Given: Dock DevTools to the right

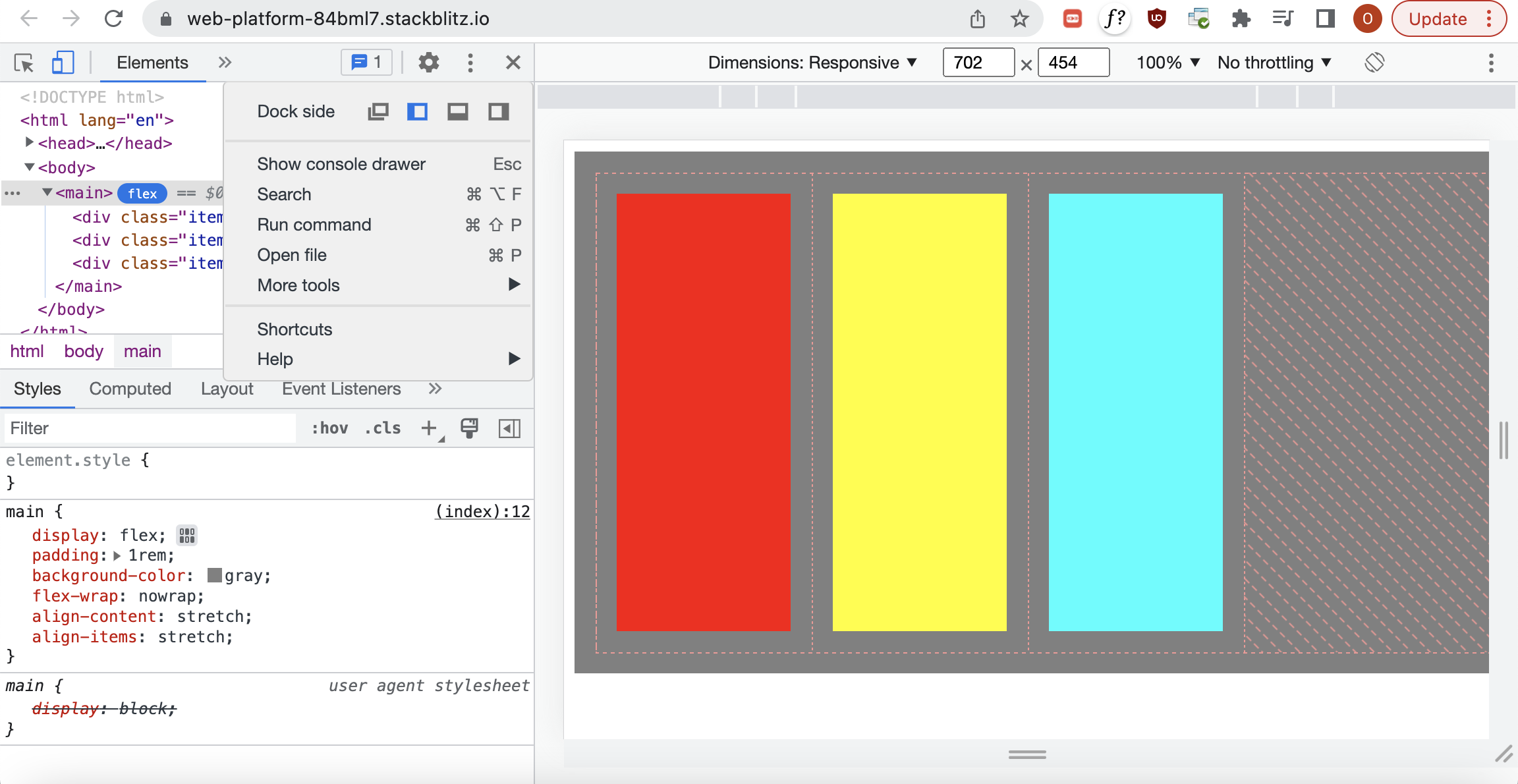Looking at the screenshot, I should click(x=499, y=112).
